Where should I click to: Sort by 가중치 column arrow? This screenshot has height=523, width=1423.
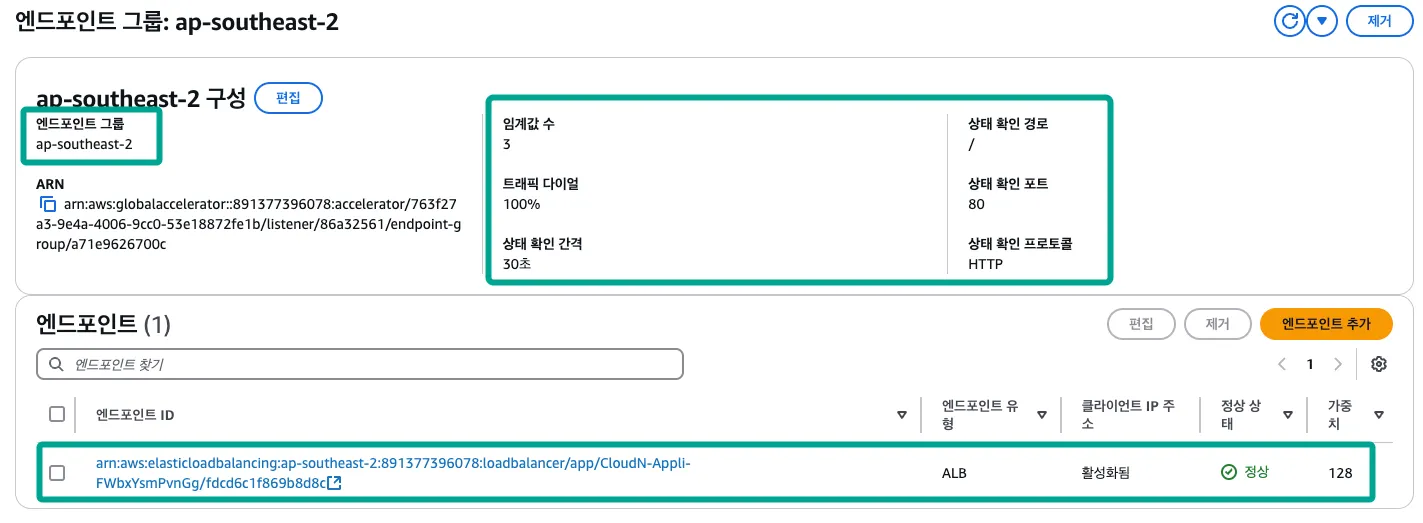(x=1379, y=414)
